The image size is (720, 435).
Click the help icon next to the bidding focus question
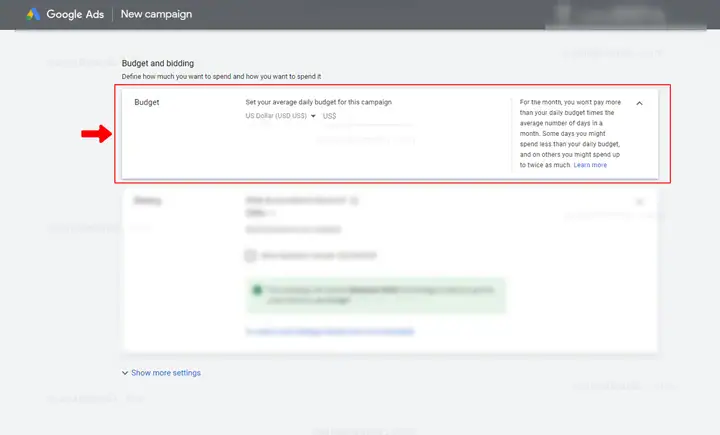click(x=354, y=200)
